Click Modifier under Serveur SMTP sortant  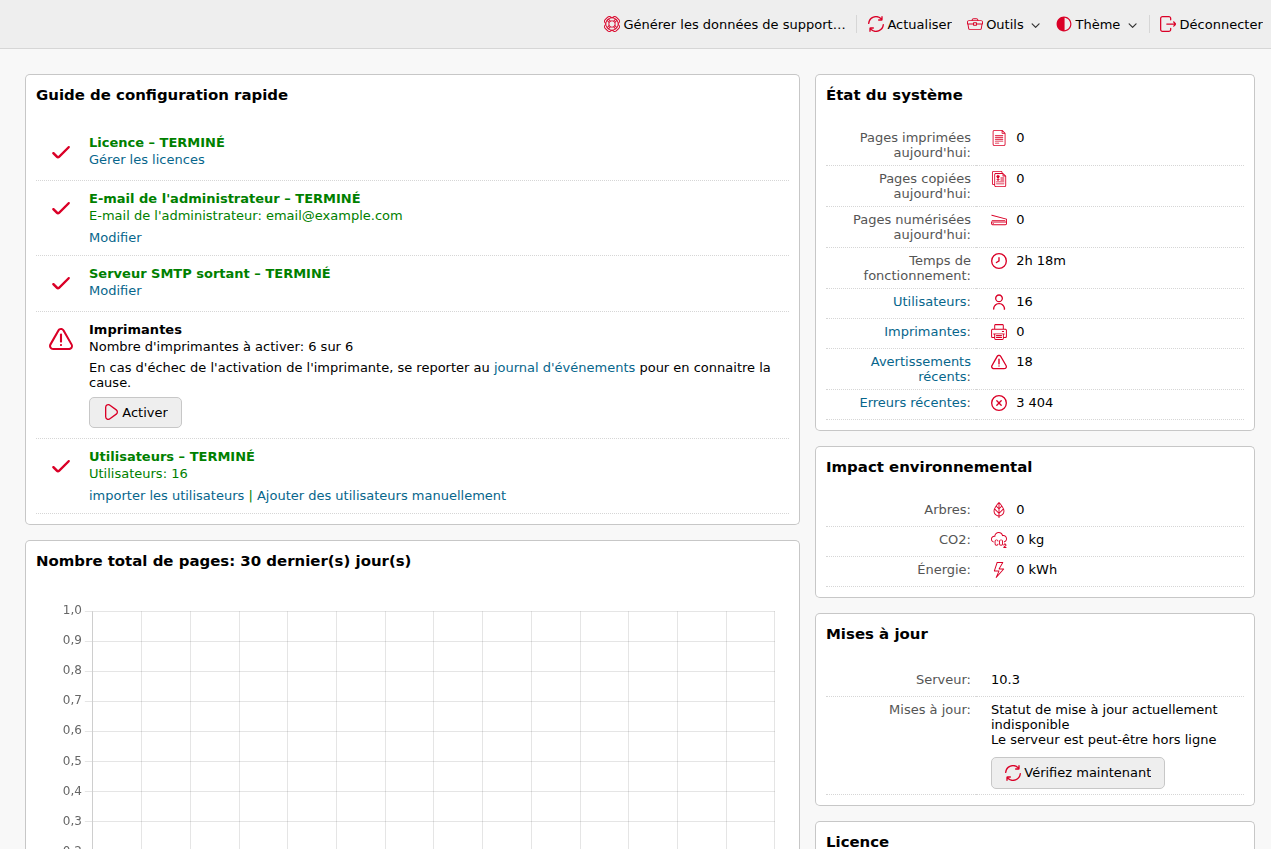[x=115, y=291]
